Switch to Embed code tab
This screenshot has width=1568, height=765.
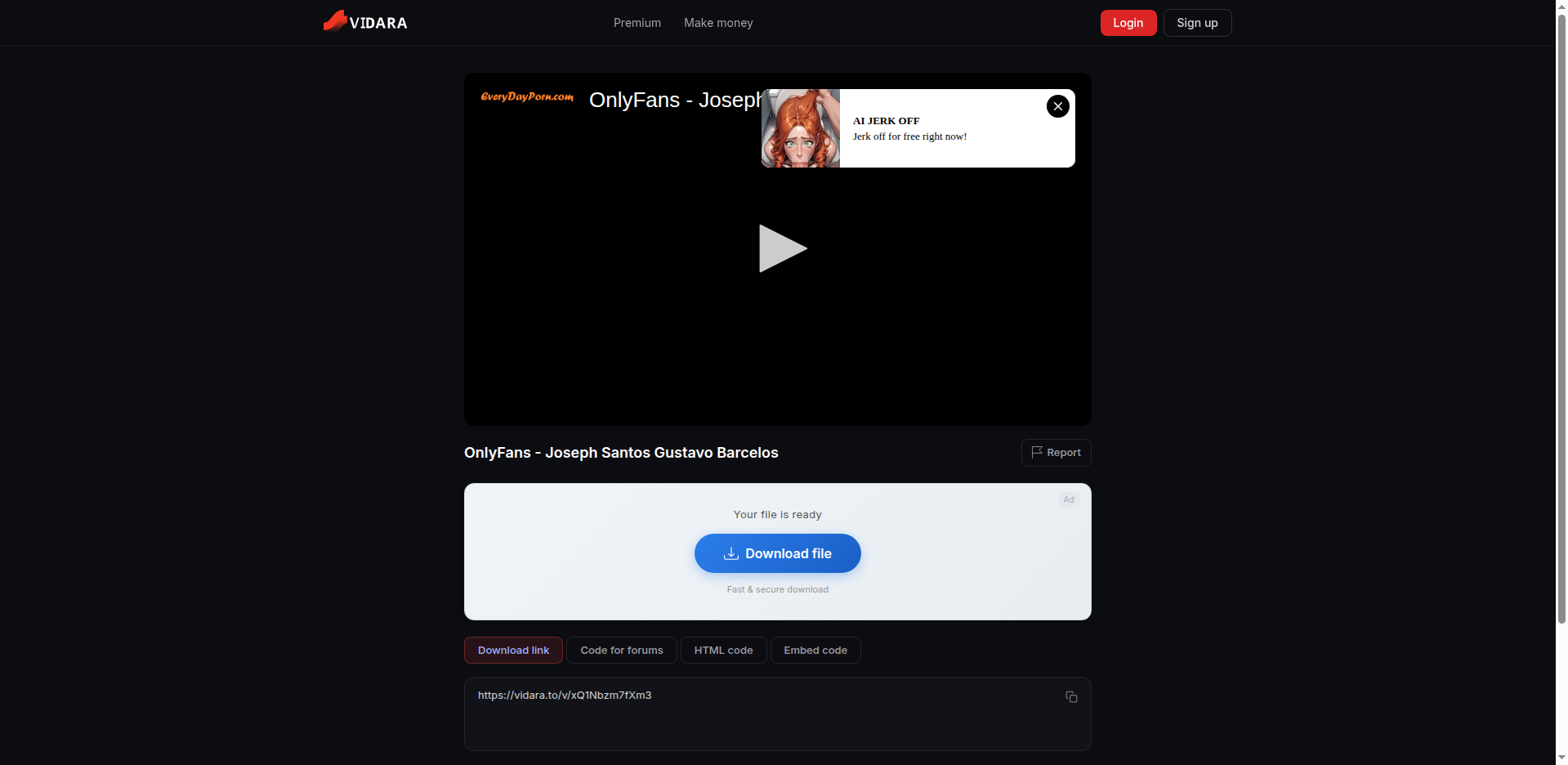tap(815, 651)
